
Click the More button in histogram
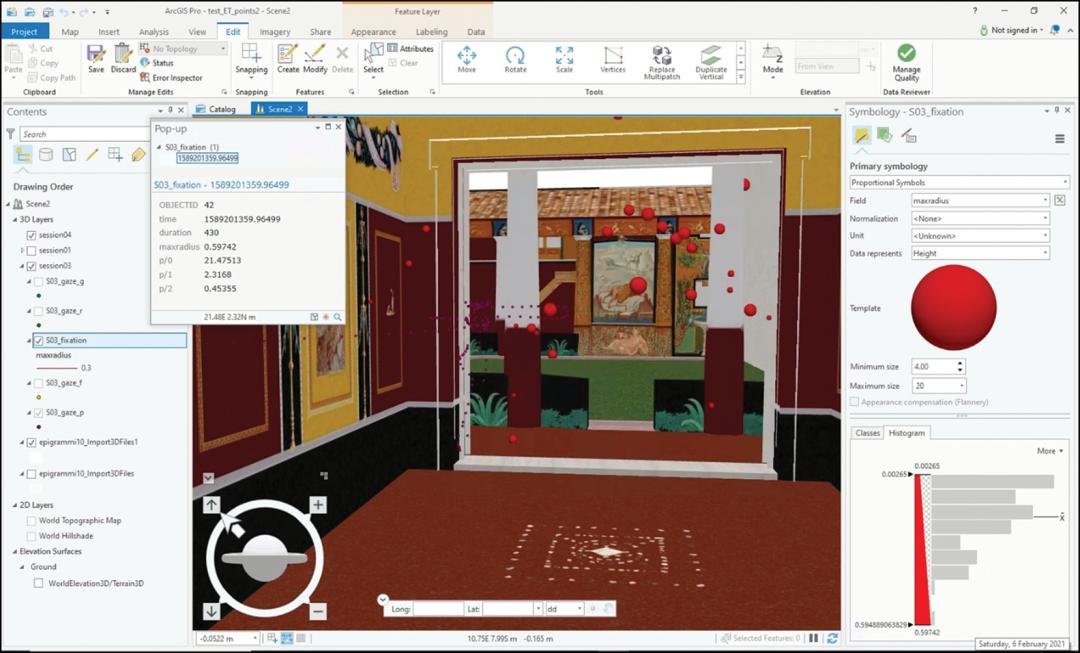click(1050, 451)
